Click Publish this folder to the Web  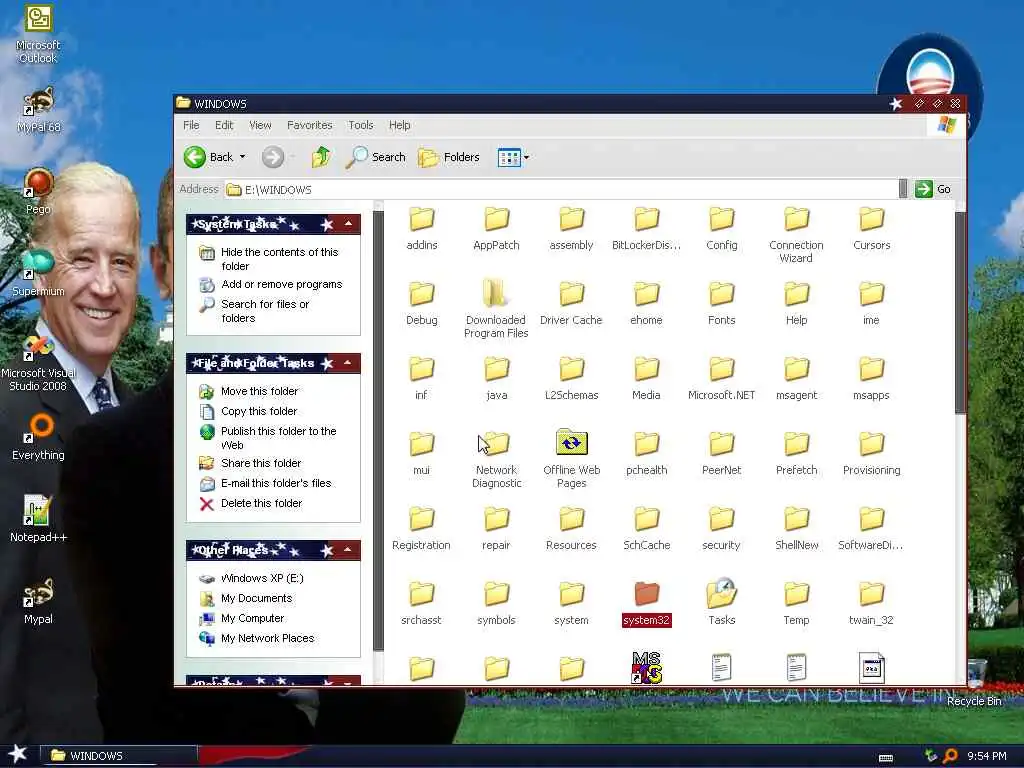[x=278, y=438]
